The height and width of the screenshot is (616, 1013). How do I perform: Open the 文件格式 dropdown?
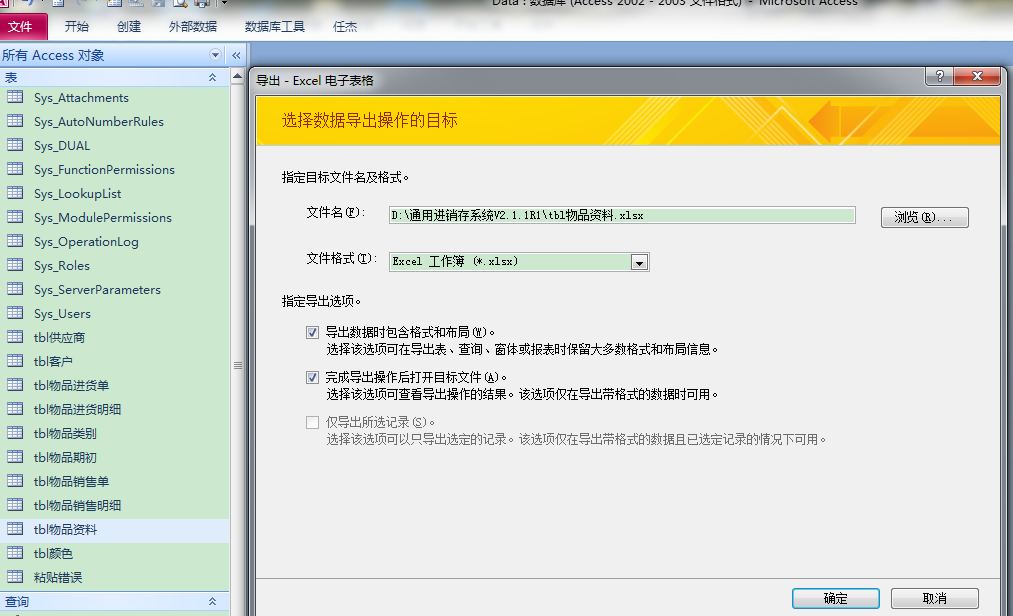[x=639, y=262]
